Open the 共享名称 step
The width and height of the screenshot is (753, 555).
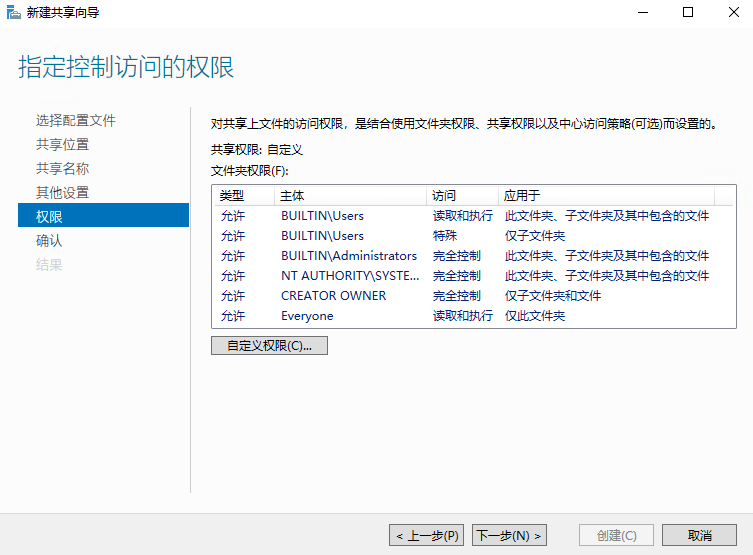click(x=62, y=169)
